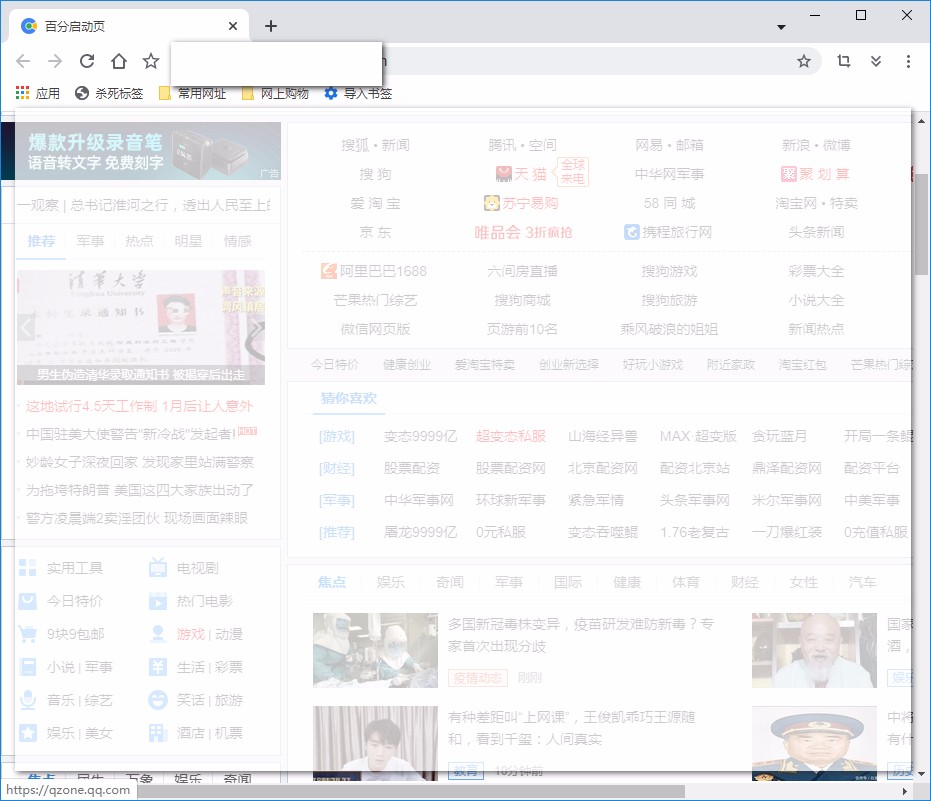931x801 pixels.
Task: Select the 推荐 tab
Action: pyautogui.click(x=41, y=240)
